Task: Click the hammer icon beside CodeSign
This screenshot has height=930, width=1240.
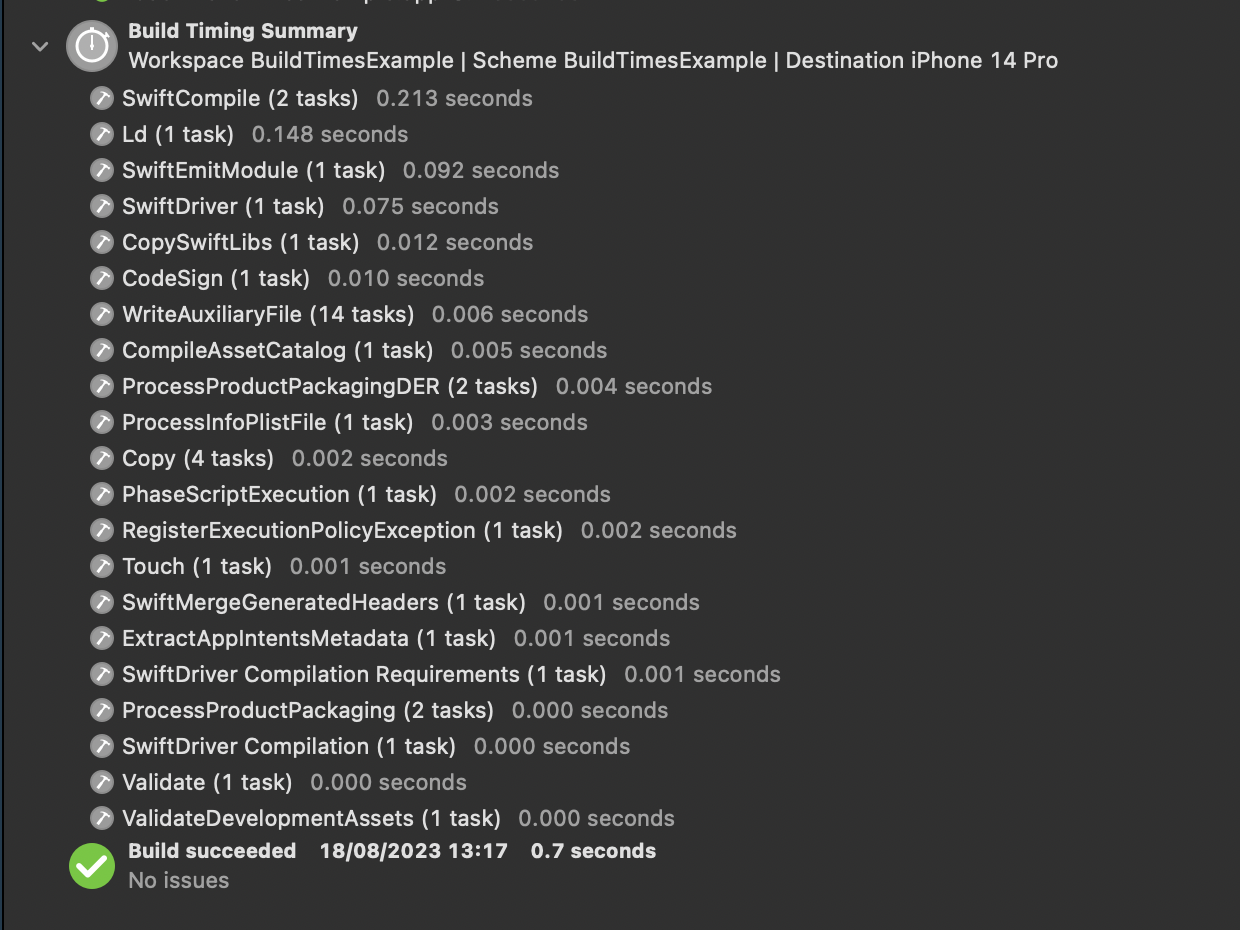Action: [x=102, y=278]
